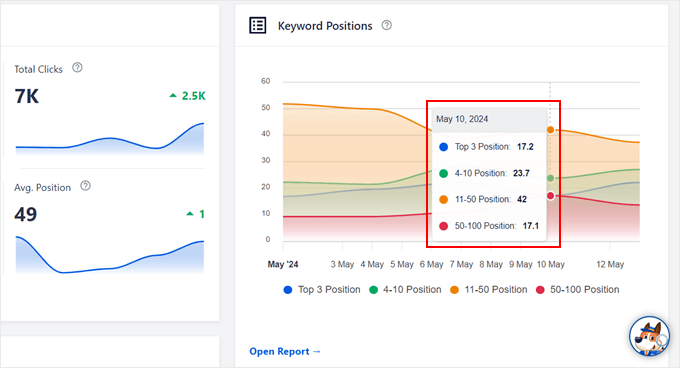Click the 10 May x-axis label
Screen dimensions: 680x368
coord(551,264)
